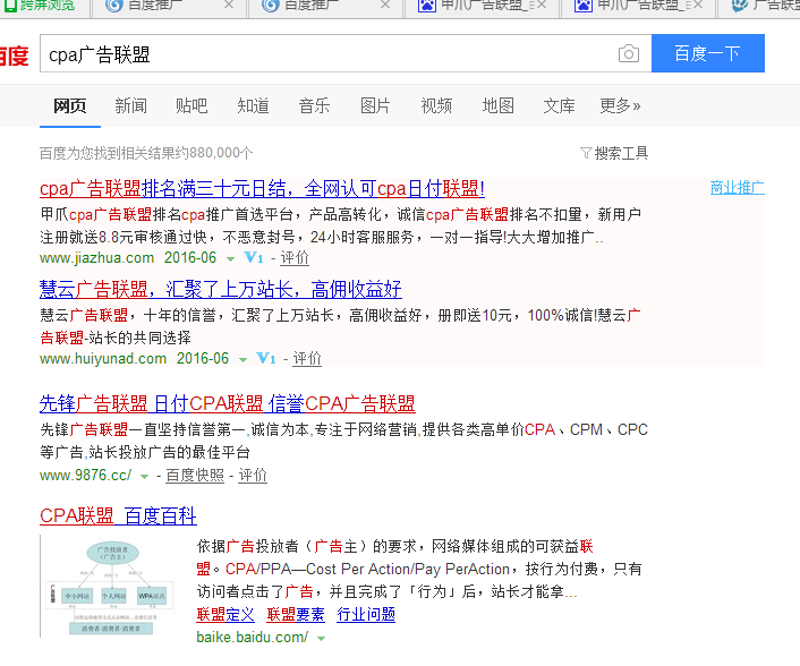Click the V1 badge for jiazhua.com
The image size is (800, 666).
pos(254,258)
